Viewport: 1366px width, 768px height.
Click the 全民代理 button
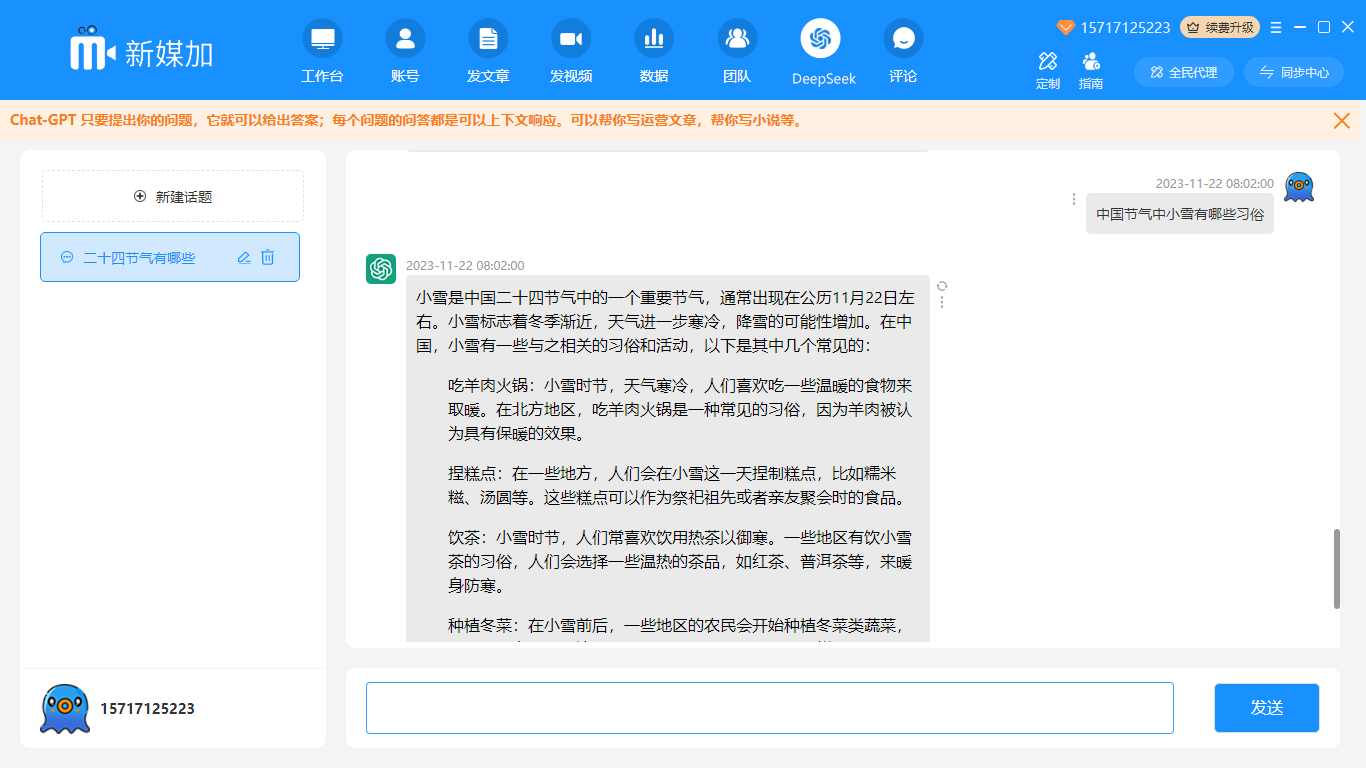pos(1184,72)
